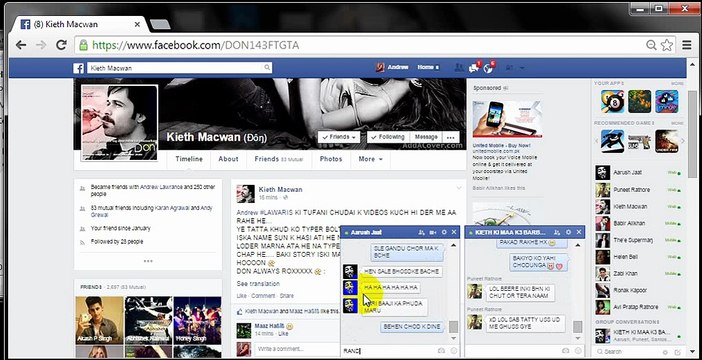Attach a photo in Aarush Jaat chat

pyautogui.click(x=441, y=351)
